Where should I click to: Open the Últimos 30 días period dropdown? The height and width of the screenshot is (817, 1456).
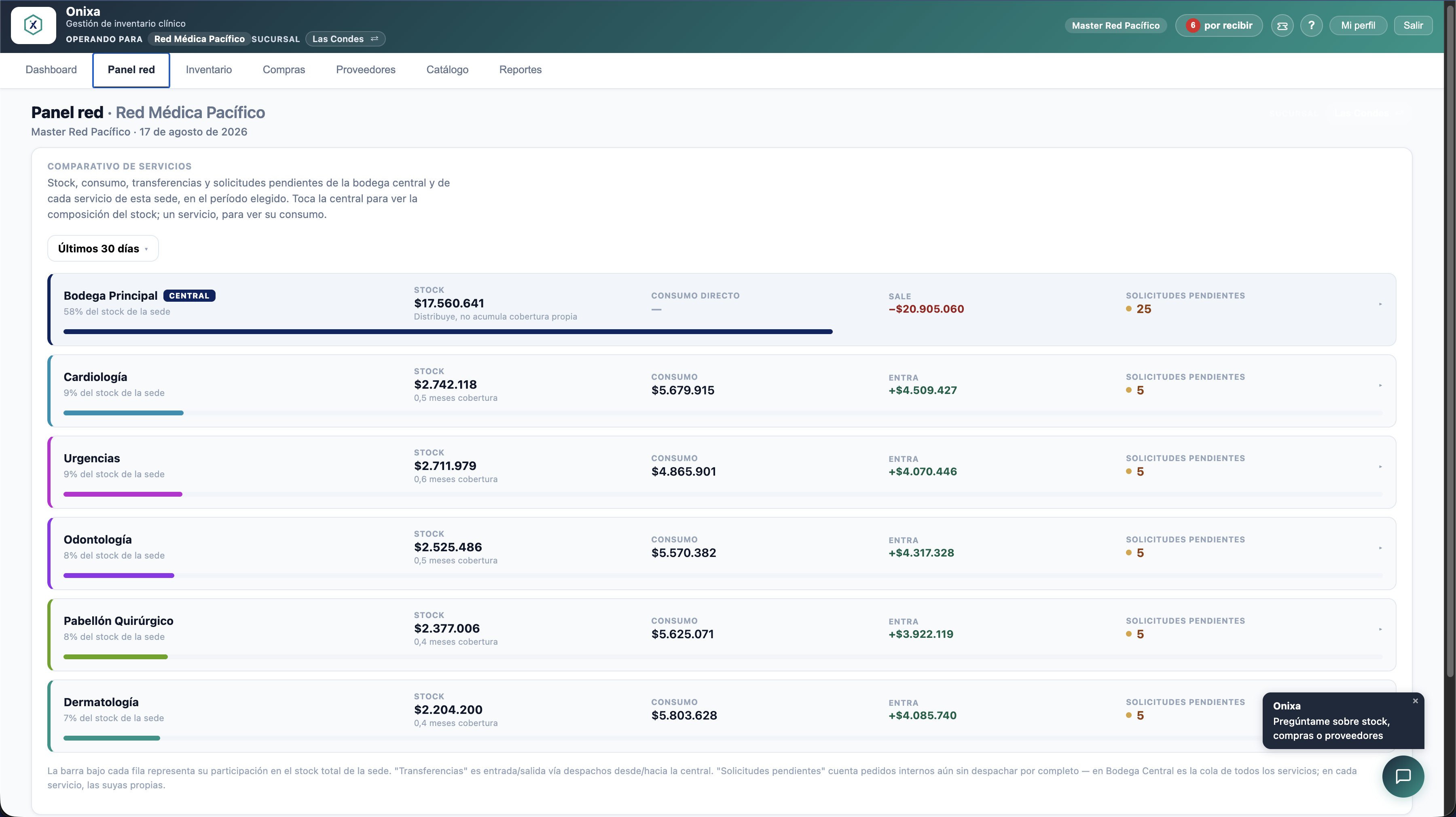click(103, 248)
